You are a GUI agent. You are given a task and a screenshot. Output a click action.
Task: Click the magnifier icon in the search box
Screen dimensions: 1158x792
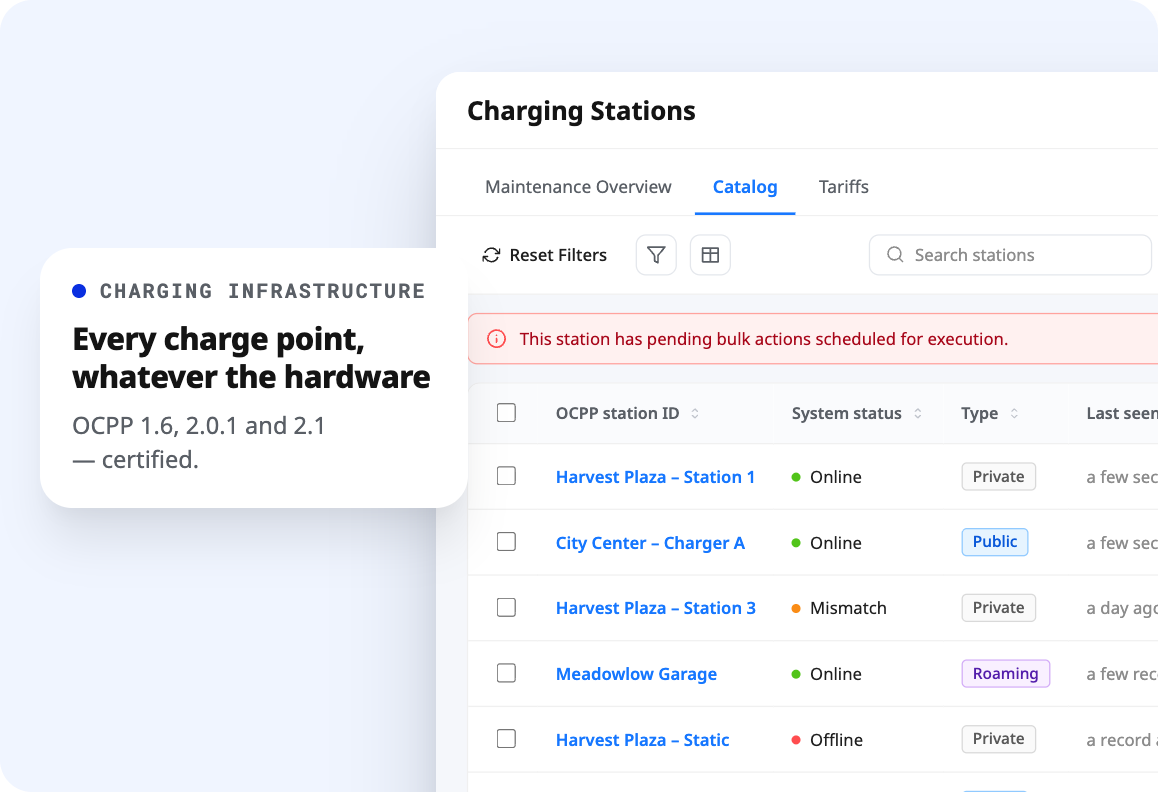[x=895, y=255]
